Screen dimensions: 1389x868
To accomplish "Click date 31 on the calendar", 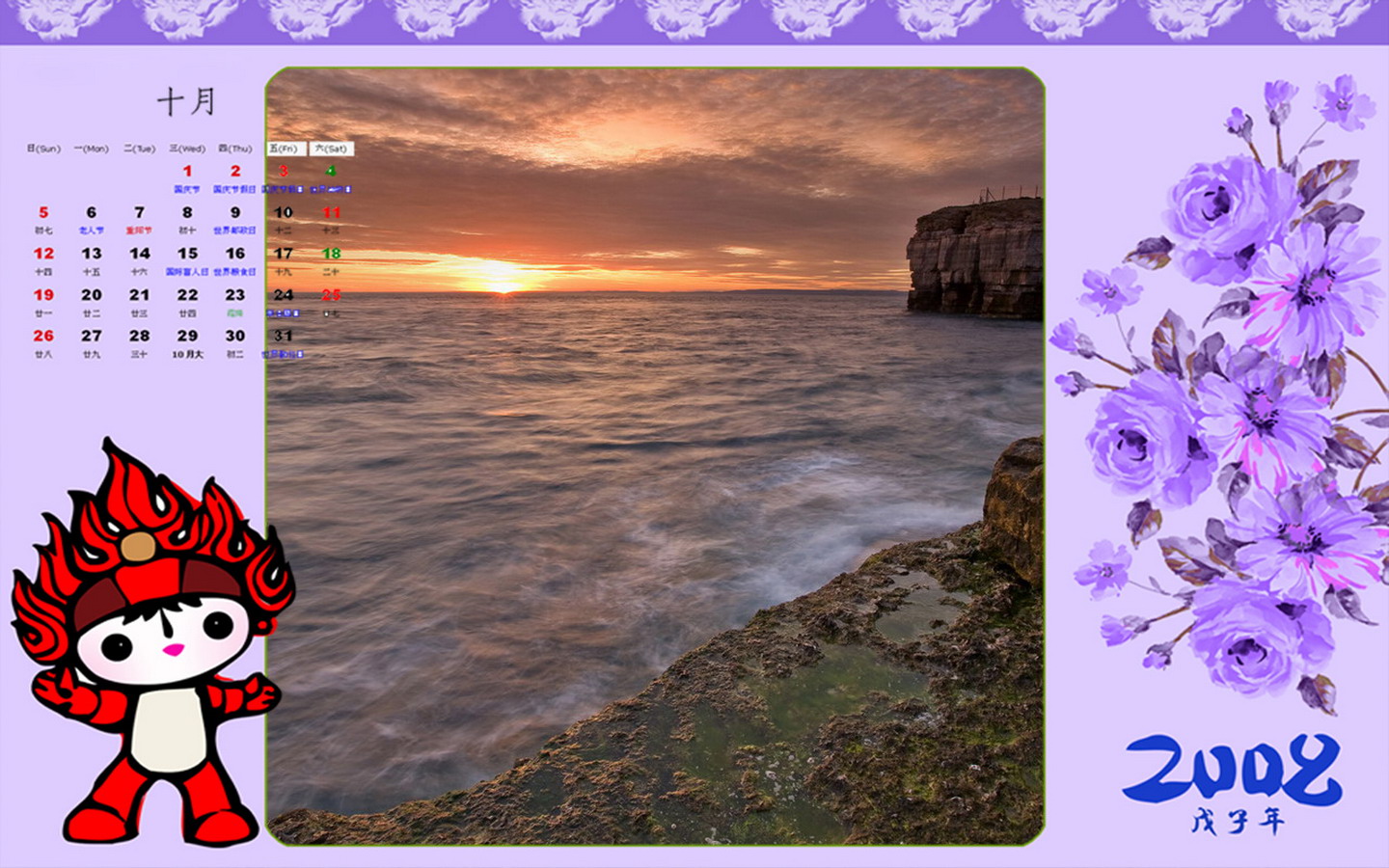I will click(x=283, y=336).
